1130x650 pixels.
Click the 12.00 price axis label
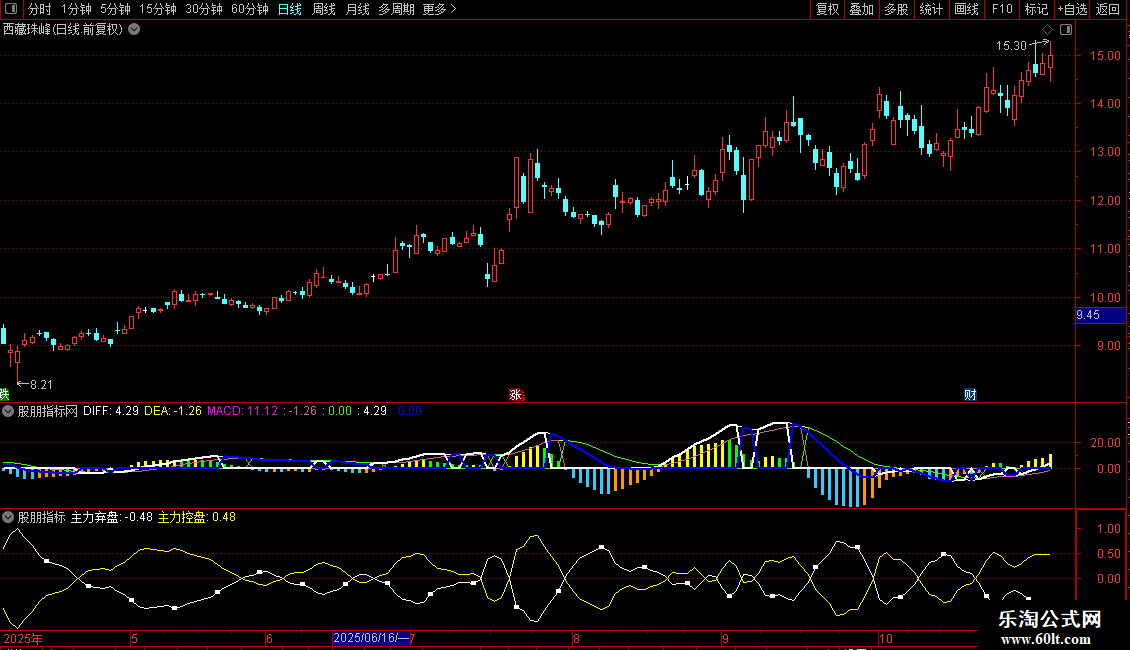[1105, 200]
